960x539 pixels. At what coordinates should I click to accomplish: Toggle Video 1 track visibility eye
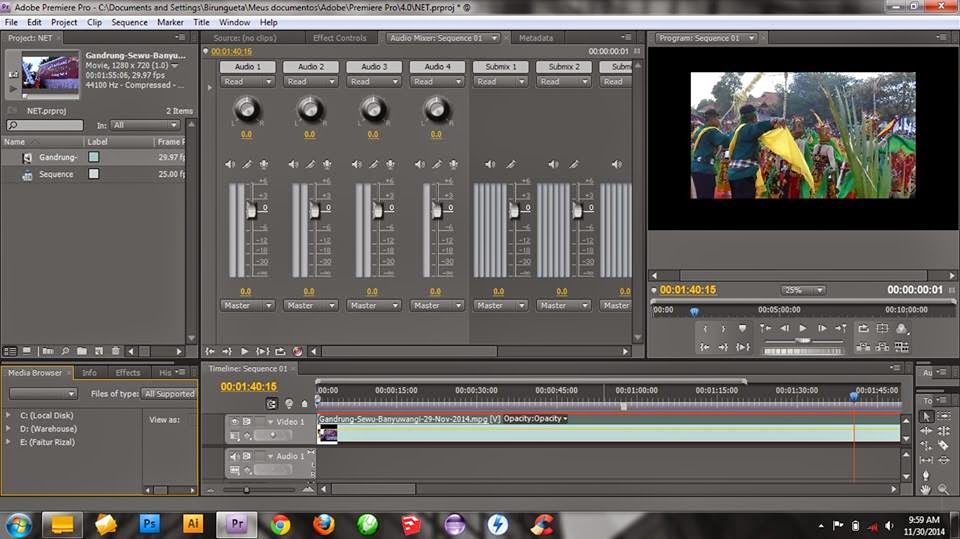236,422
